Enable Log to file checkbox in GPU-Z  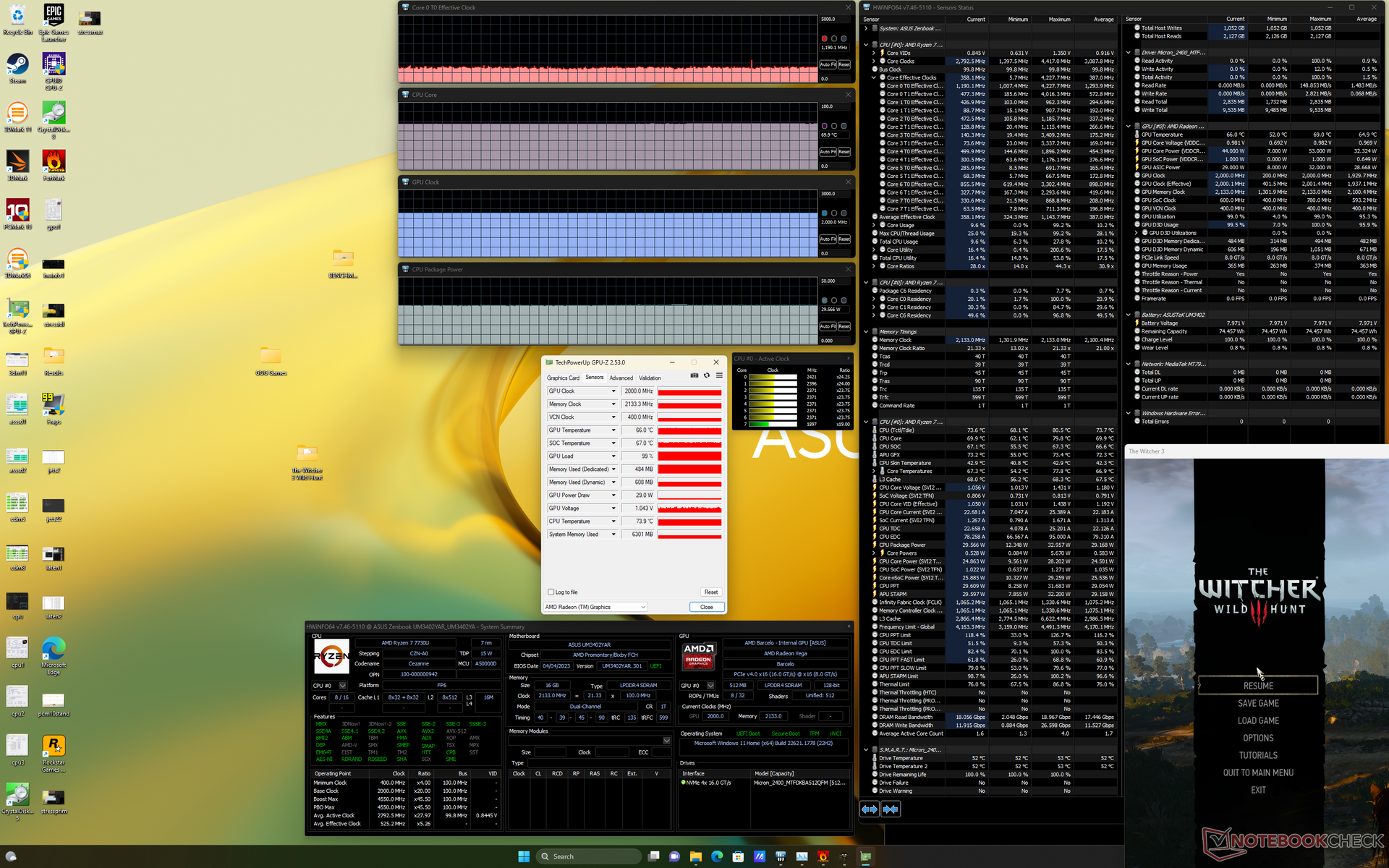pos(551,592)
